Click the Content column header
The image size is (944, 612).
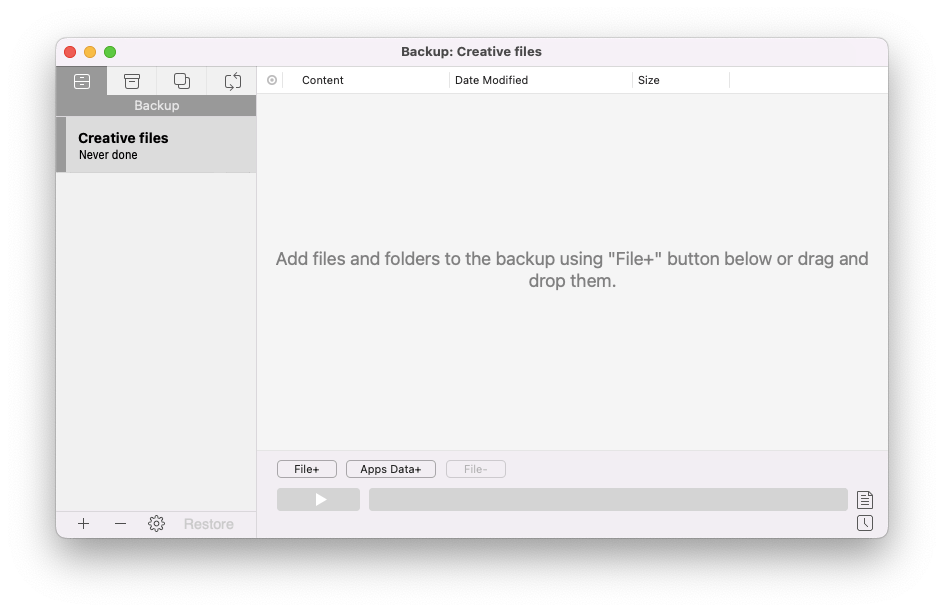[323, 80]
